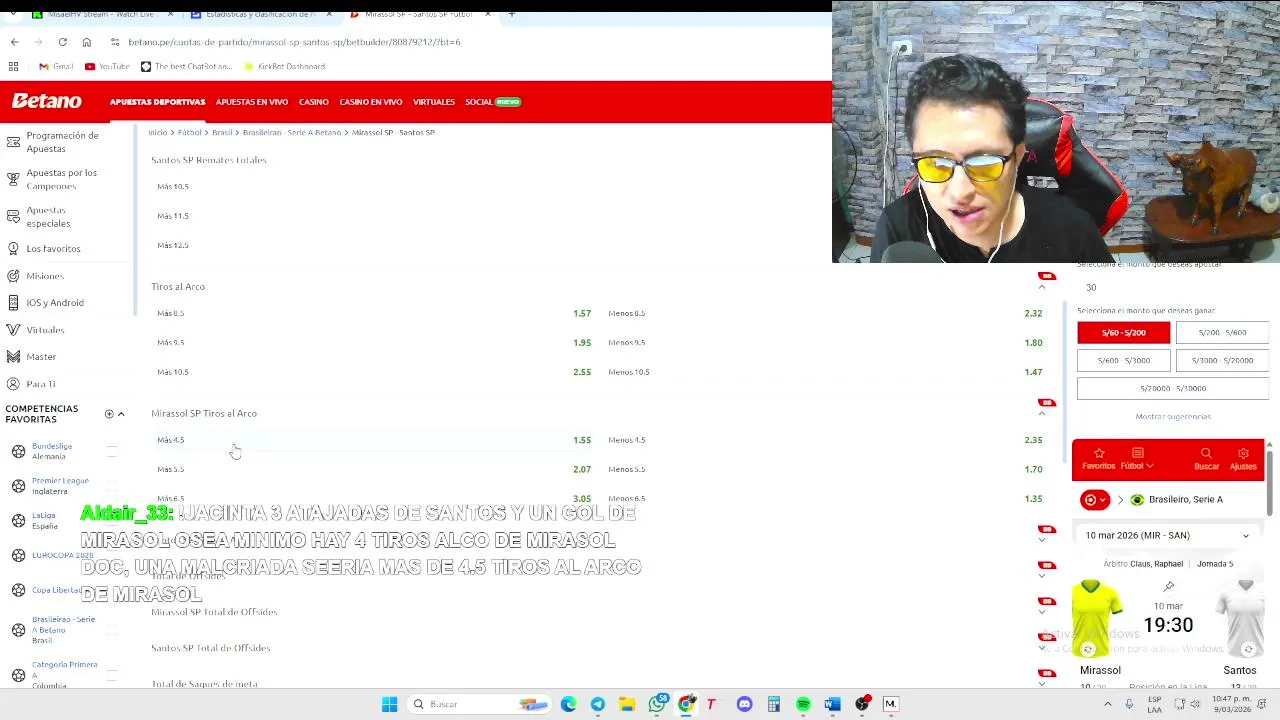Open the KickBot Dashboard bookmark

[x=284, y=66]
